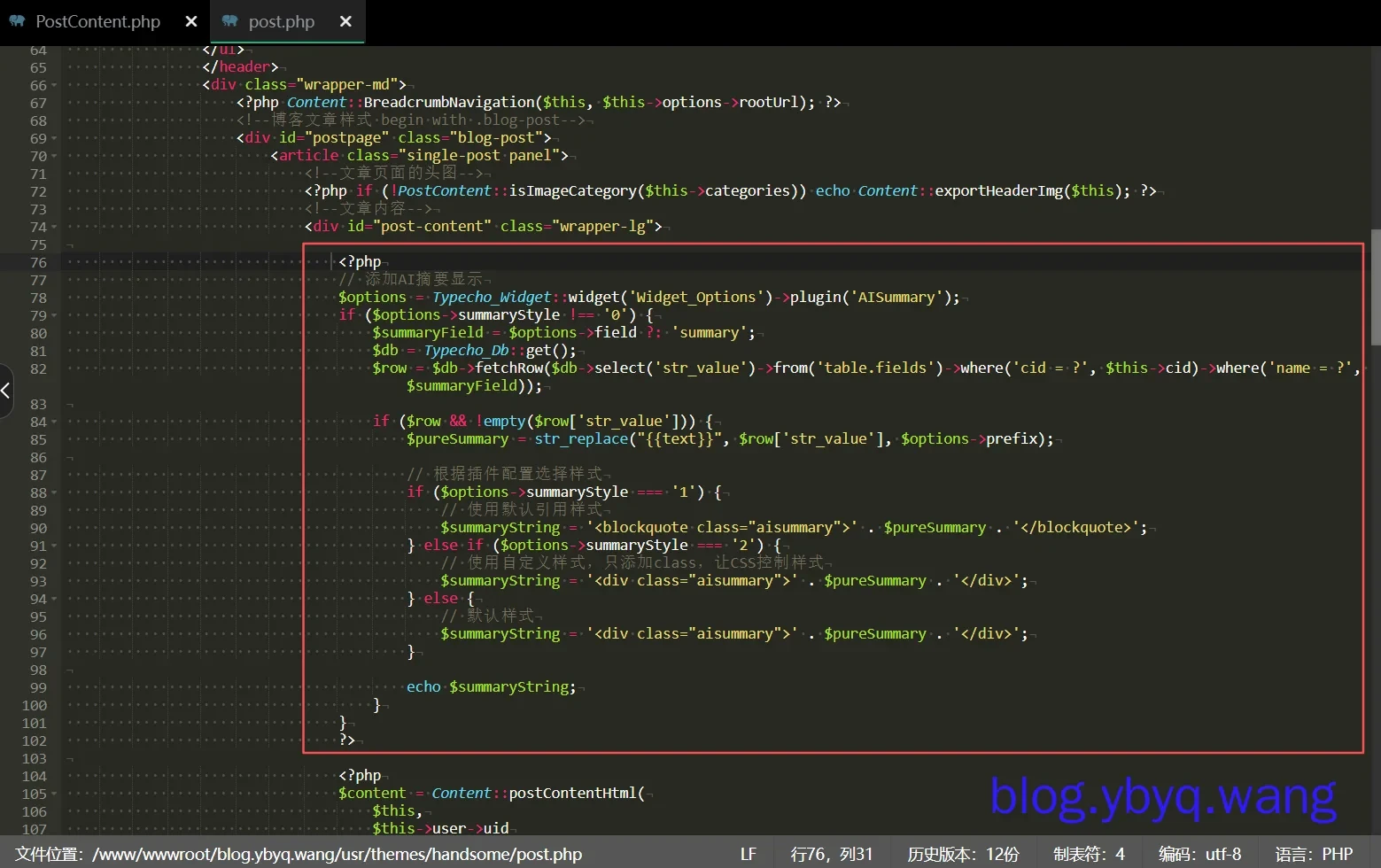Screen dimensions: 1381x868
Task: Click '$pureSummary = str_replace' line
Action: 730,439
